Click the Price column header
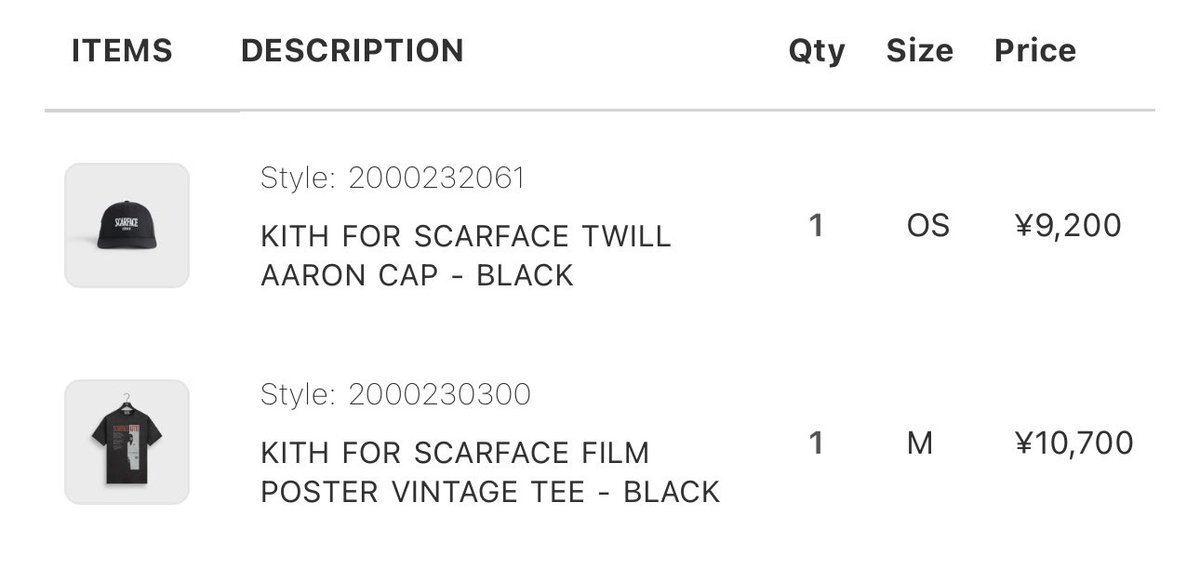Viewport: 1200px width, 582px height. (1035, 51)
